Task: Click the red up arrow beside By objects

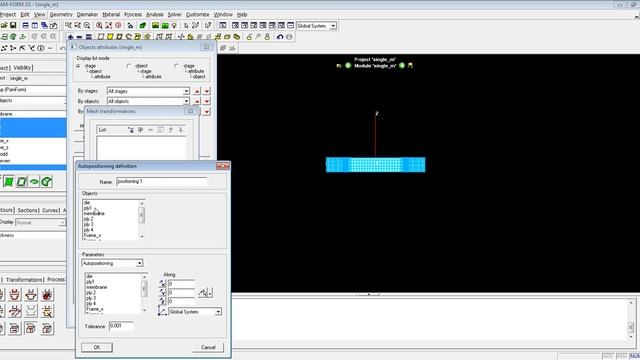Action: tap(198, 101)
